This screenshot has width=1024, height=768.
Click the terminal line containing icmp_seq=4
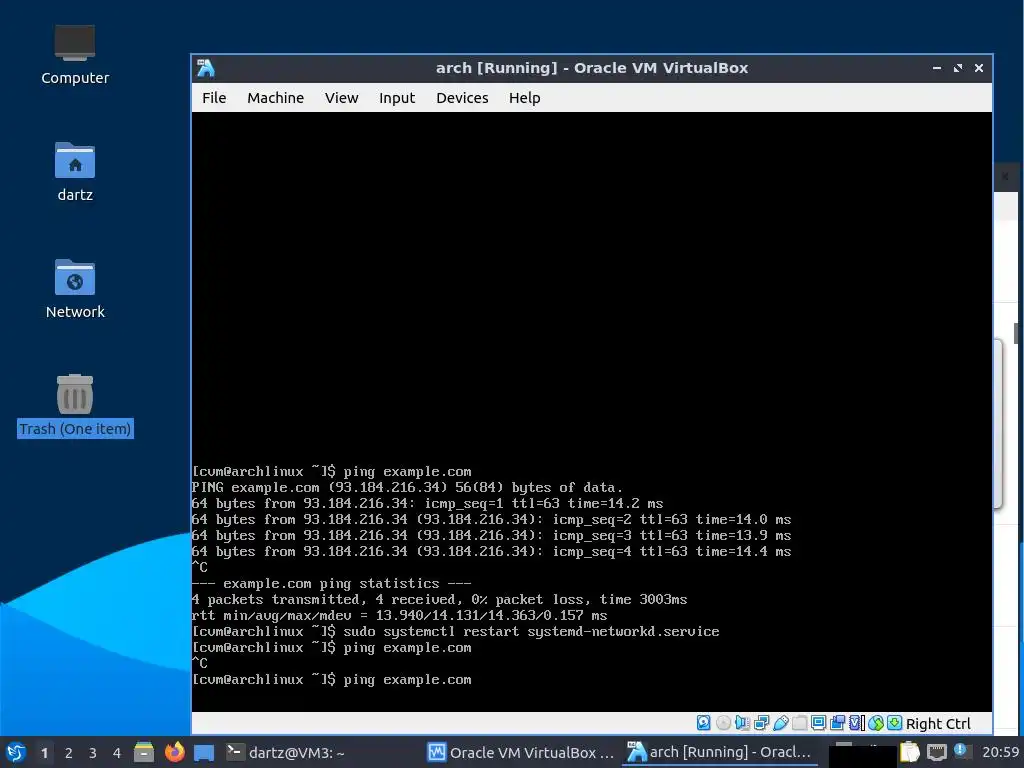[x=491, y=552]
